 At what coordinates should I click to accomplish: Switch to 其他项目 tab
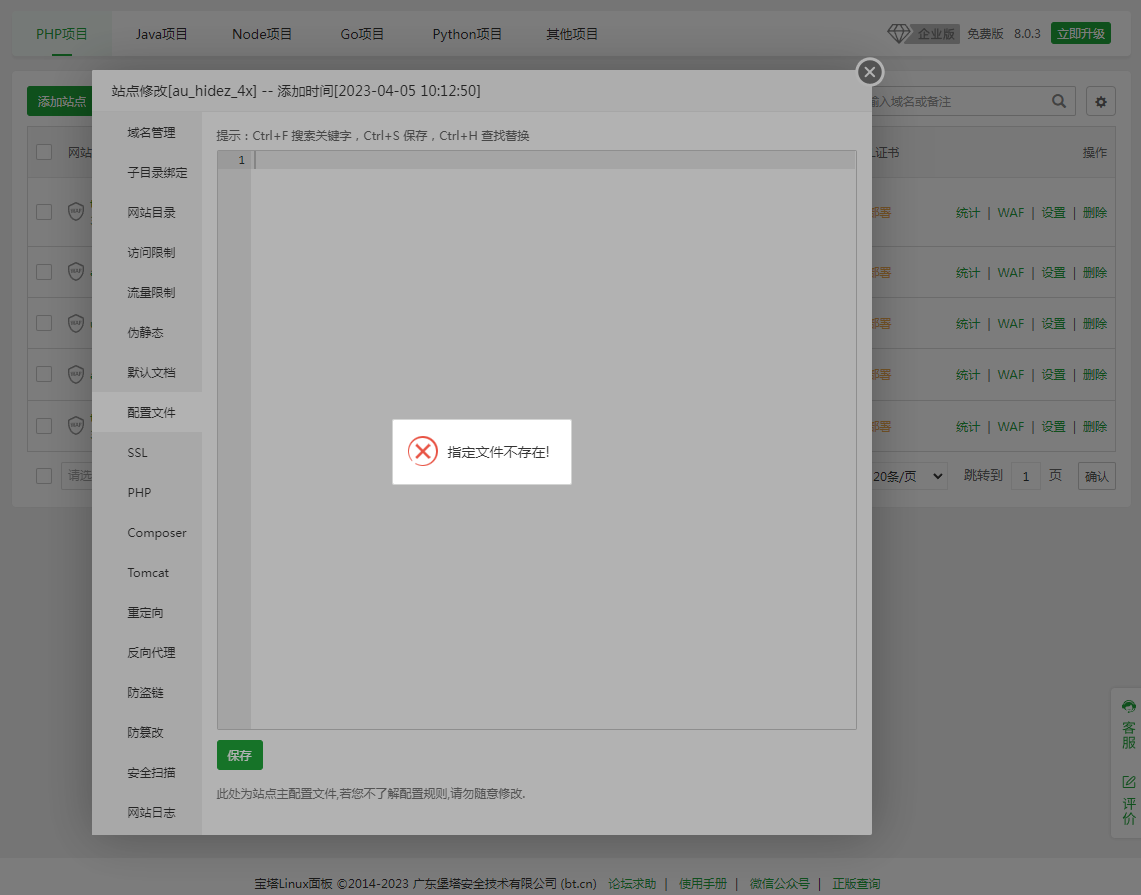(572, 33)
